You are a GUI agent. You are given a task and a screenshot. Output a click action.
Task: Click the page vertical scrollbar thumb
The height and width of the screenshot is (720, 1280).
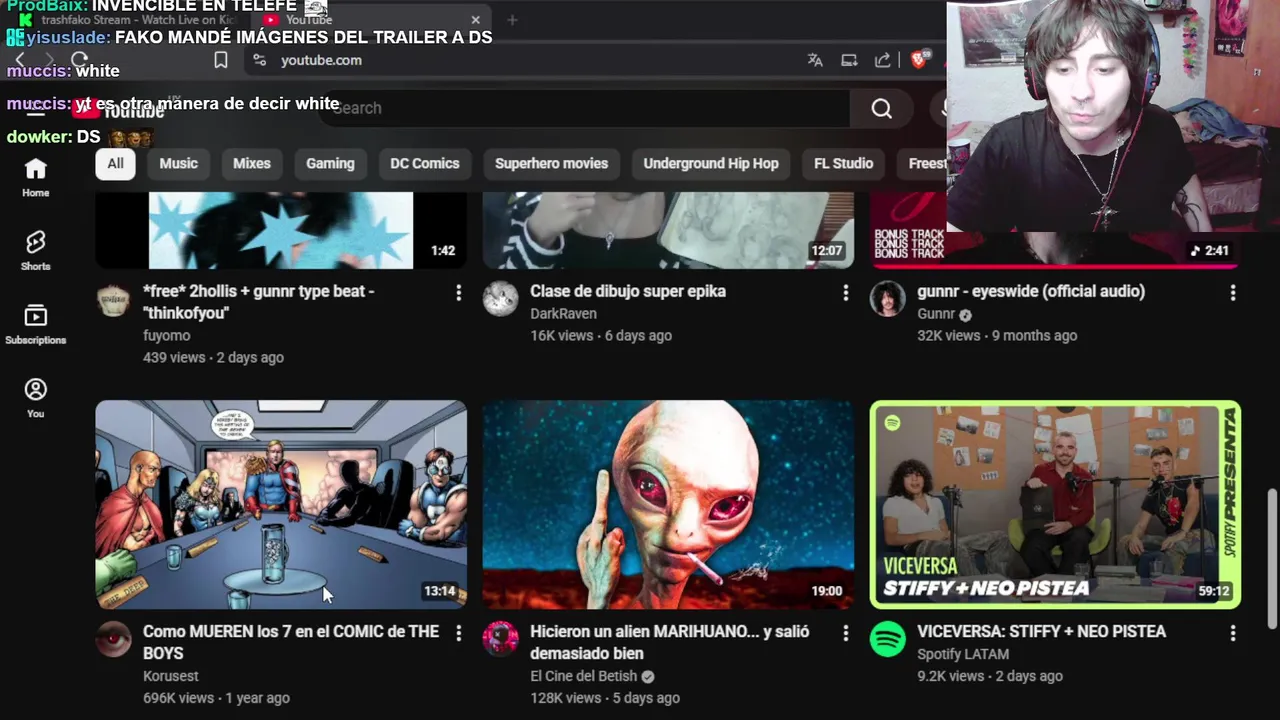pos(1272,558)
